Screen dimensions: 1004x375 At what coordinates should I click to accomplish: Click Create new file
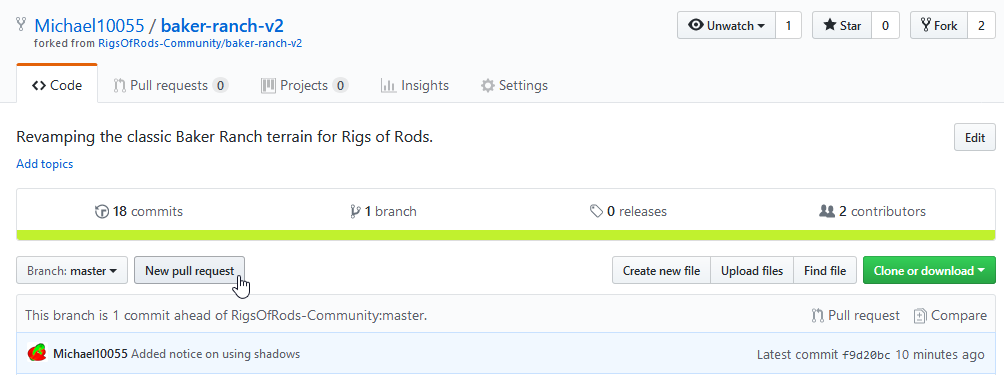click(661, 271)
